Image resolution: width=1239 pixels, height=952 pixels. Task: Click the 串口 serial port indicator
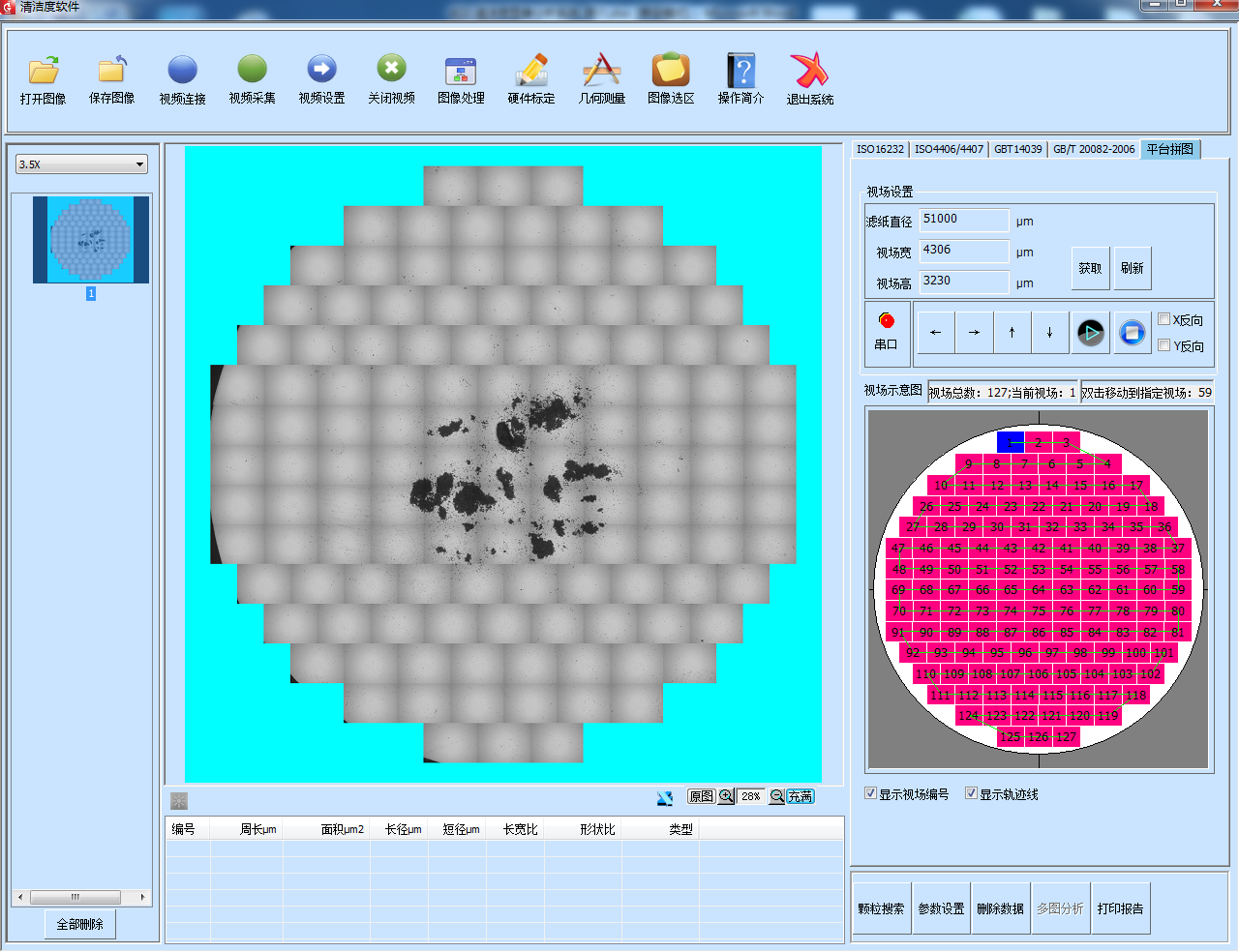(x=886, y=330)
